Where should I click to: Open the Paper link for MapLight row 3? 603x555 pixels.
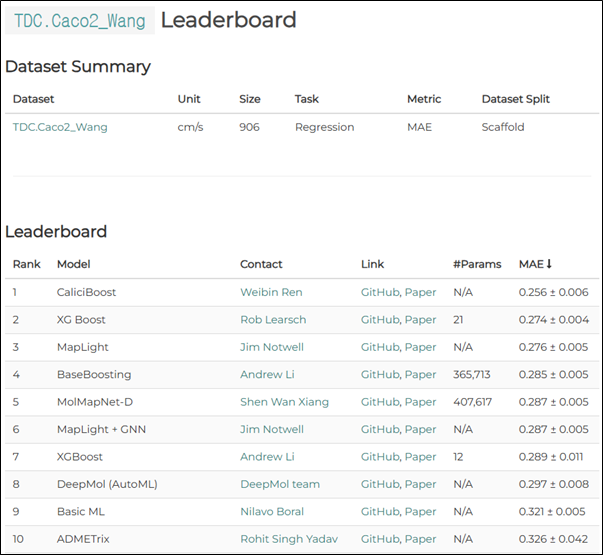[x=420, y=347]
